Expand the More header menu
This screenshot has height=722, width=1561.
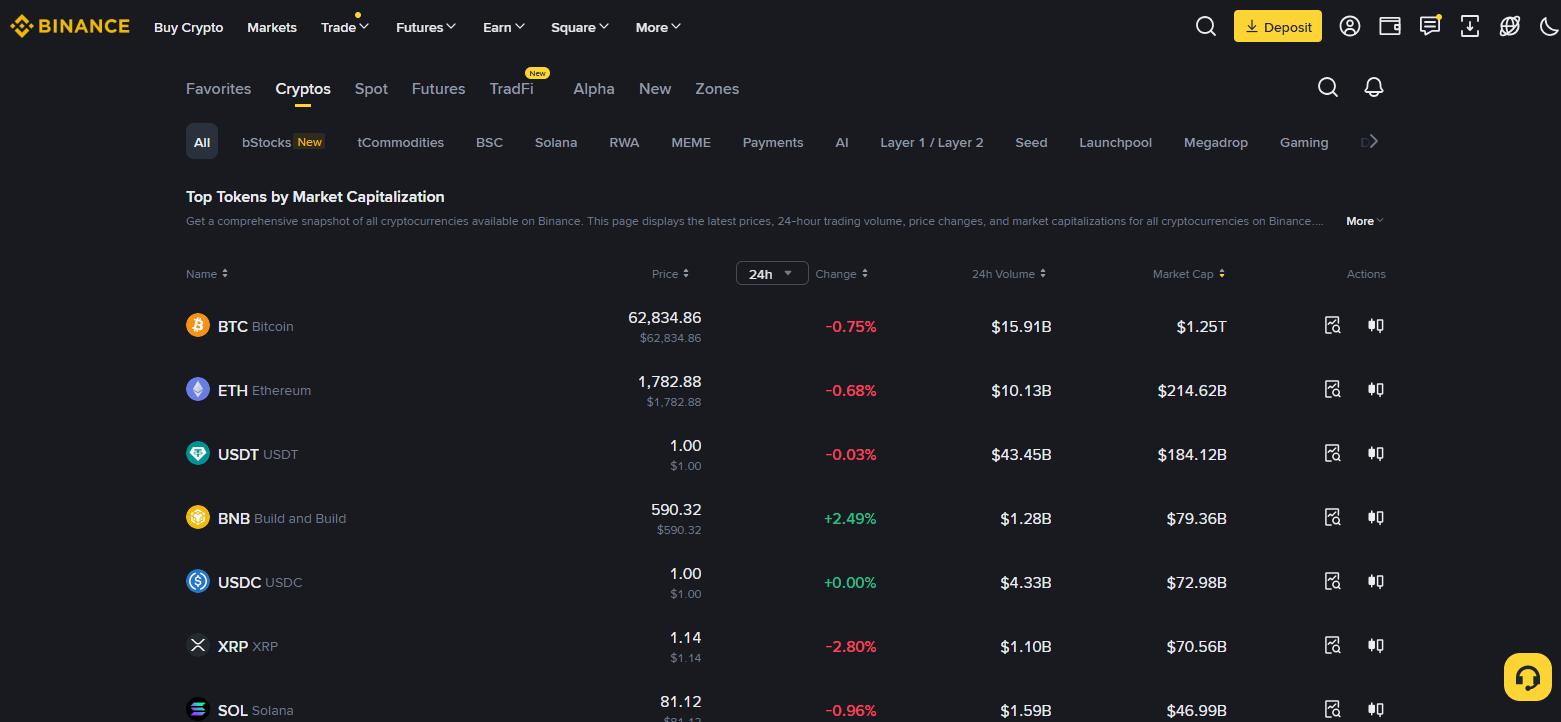658,27
